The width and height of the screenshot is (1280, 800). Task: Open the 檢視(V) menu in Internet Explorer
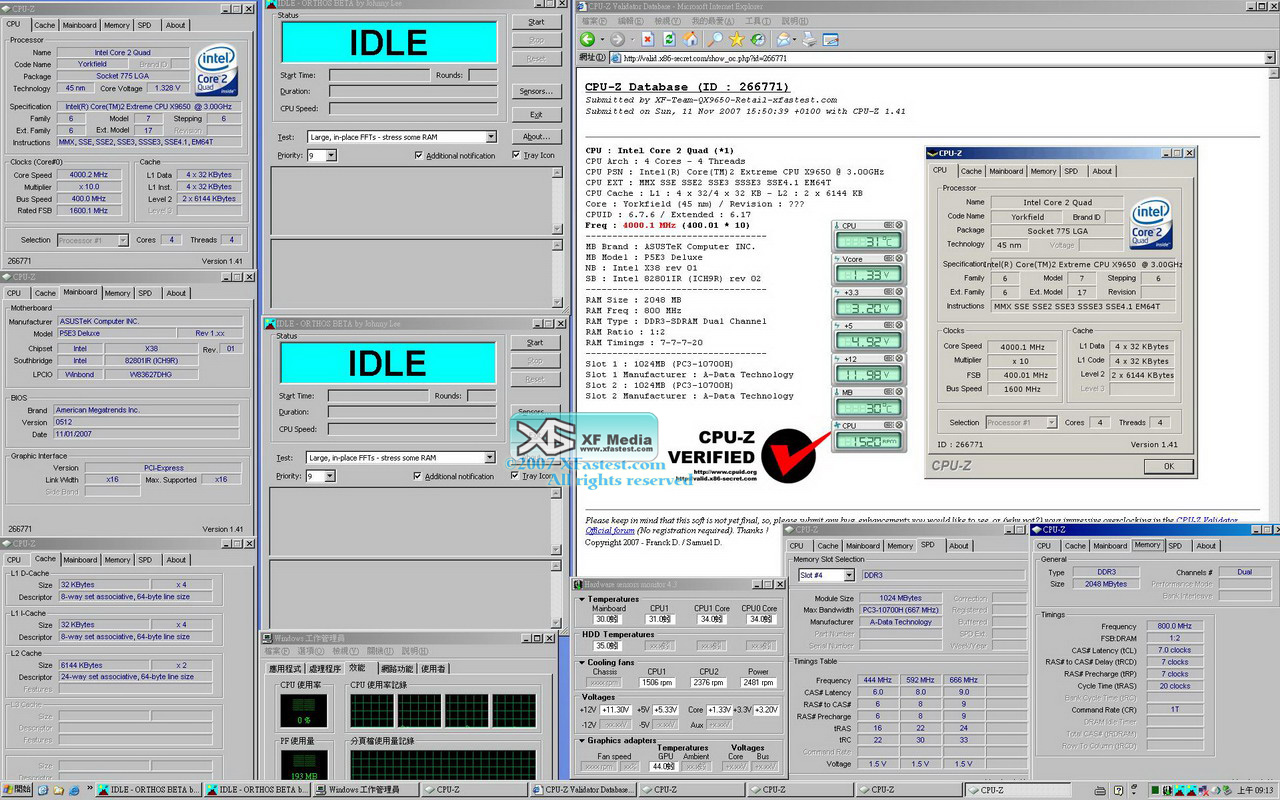667,21
